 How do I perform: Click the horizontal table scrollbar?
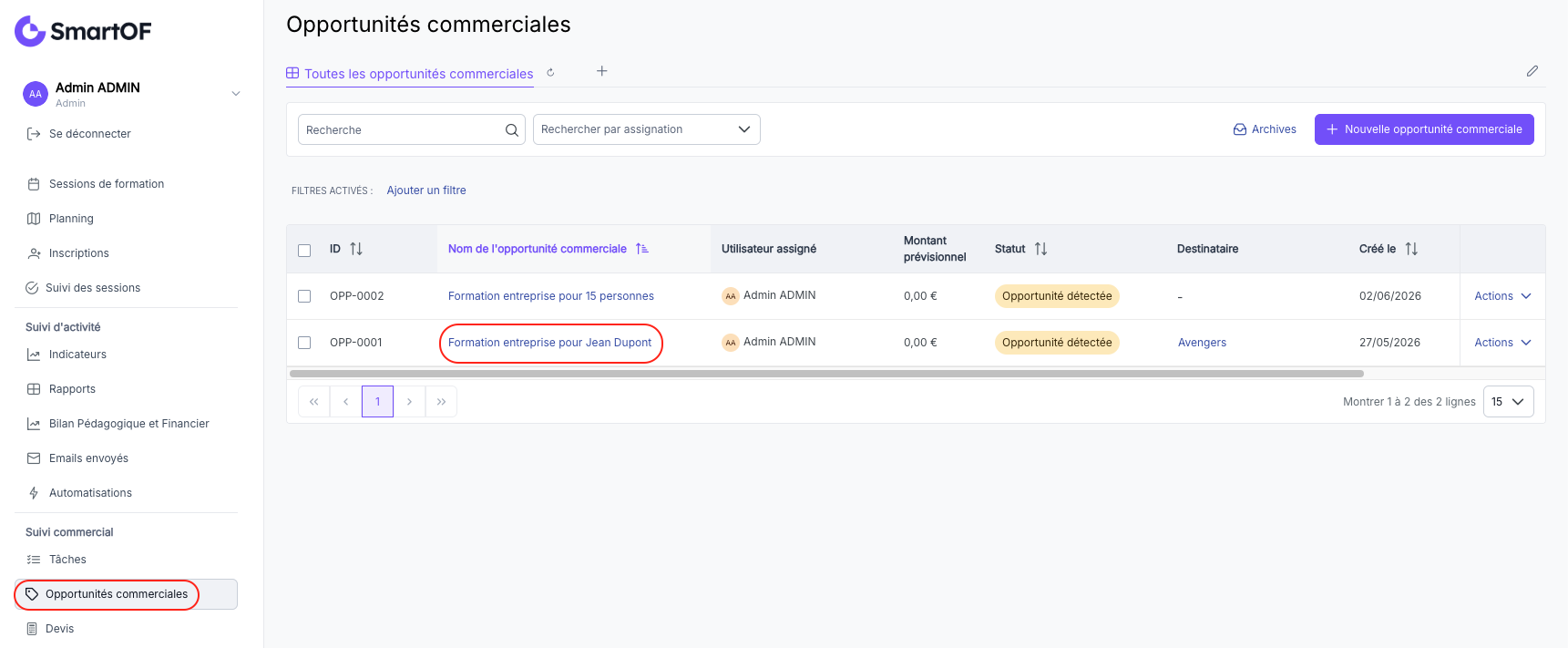826,374
